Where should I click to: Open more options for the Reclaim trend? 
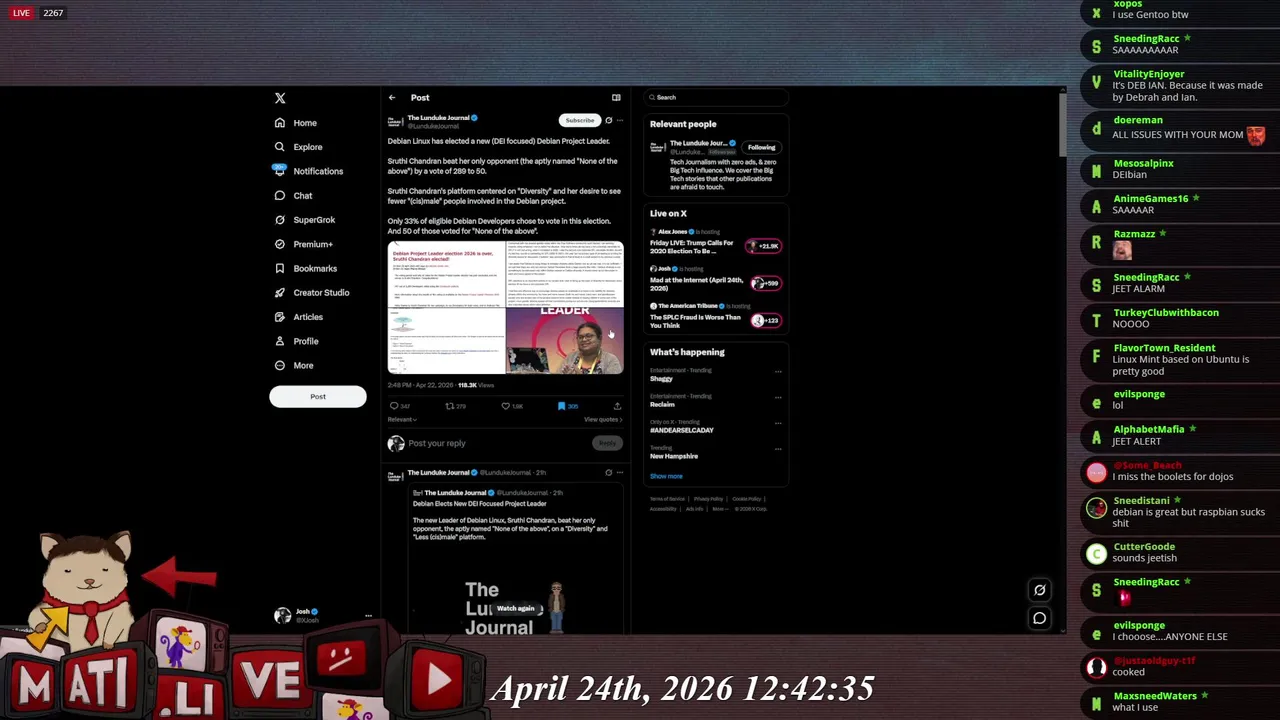(x=778, y=397)
